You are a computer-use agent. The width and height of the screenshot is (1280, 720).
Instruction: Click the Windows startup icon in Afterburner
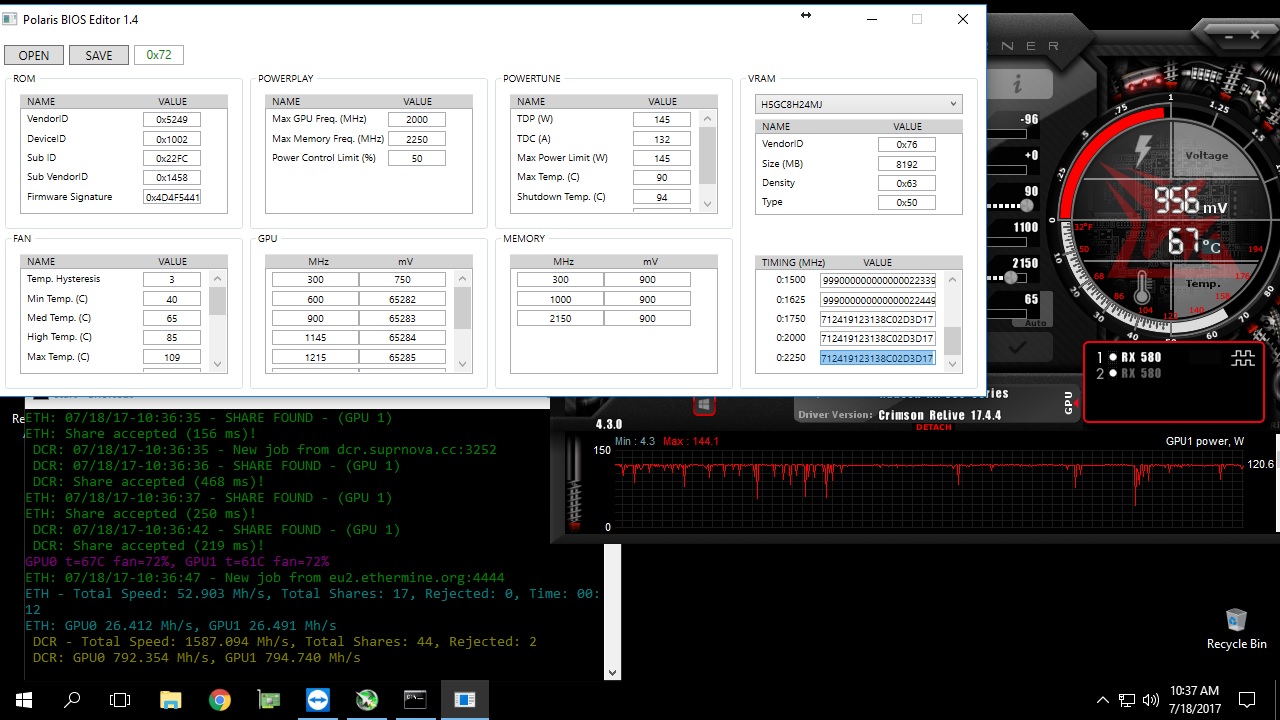[x=704, y=405]
